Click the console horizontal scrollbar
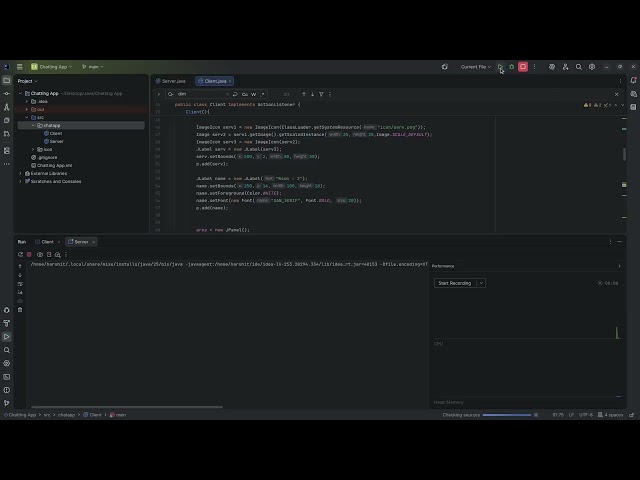The height and width of the screenshot is (480, 640). point(127,407)
